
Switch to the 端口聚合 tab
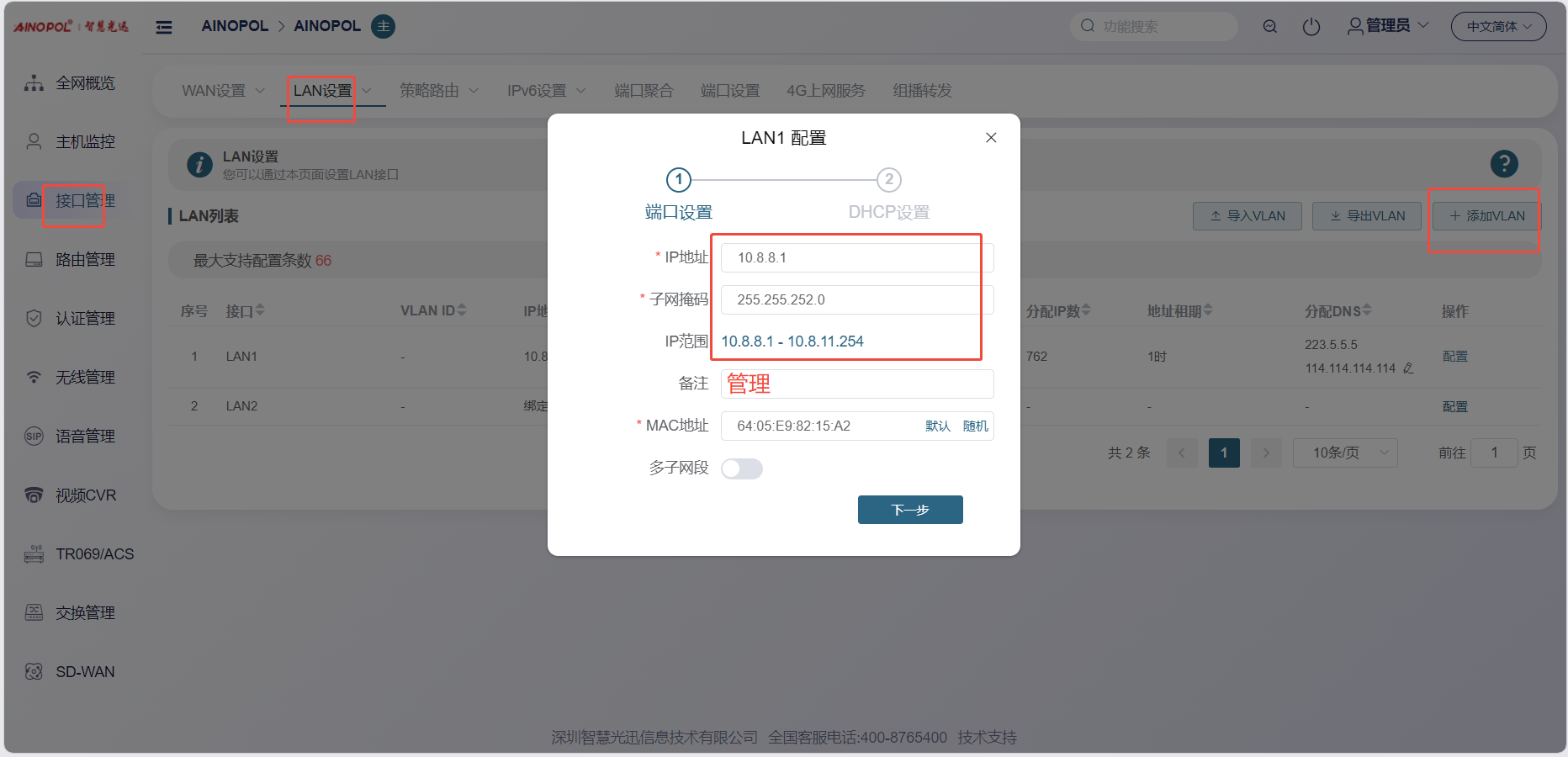(644, 91)
